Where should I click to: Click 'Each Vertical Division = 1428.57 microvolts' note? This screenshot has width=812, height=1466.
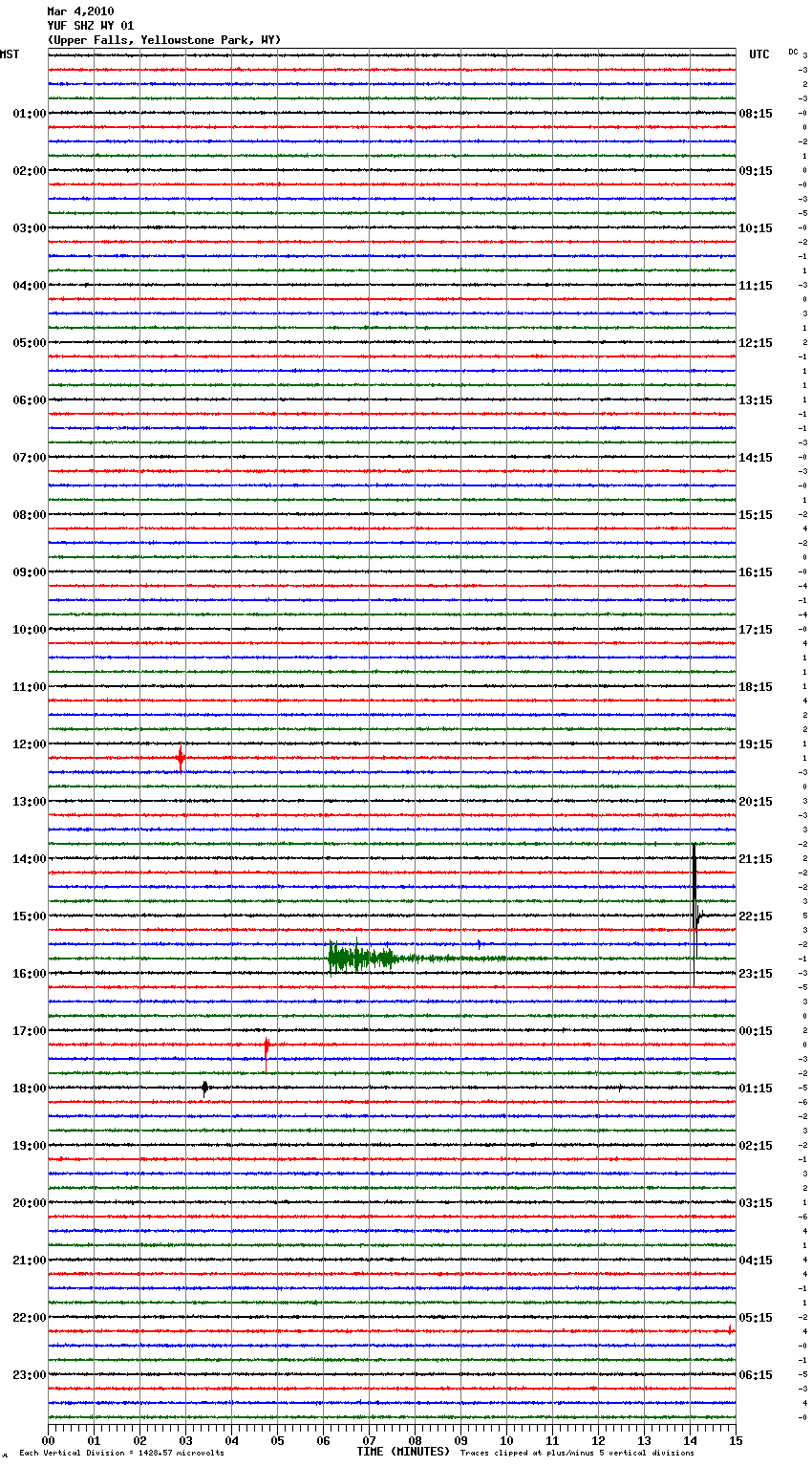121,1453
